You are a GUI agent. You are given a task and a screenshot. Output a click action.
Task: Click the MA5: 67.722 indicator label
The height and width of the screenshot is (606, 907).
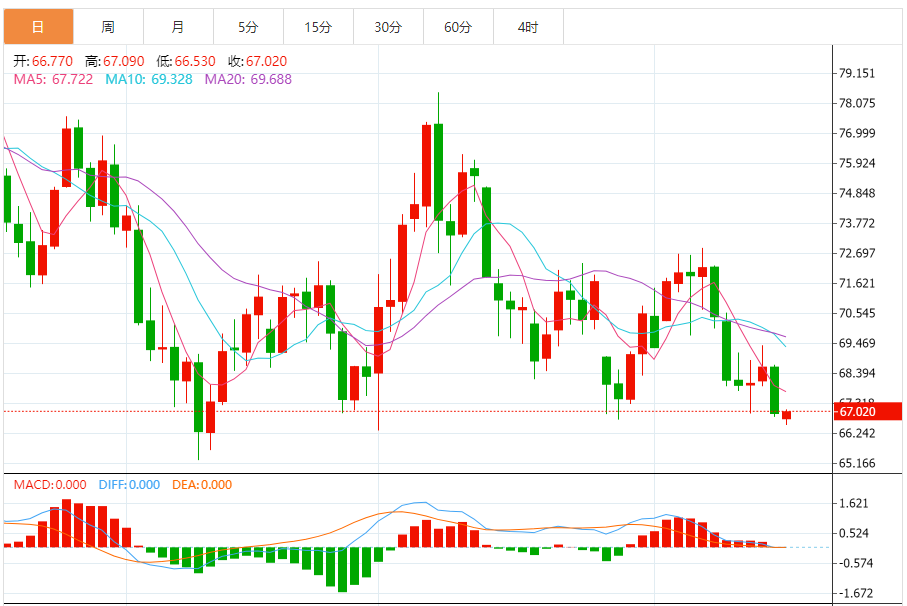coord(53,79)
